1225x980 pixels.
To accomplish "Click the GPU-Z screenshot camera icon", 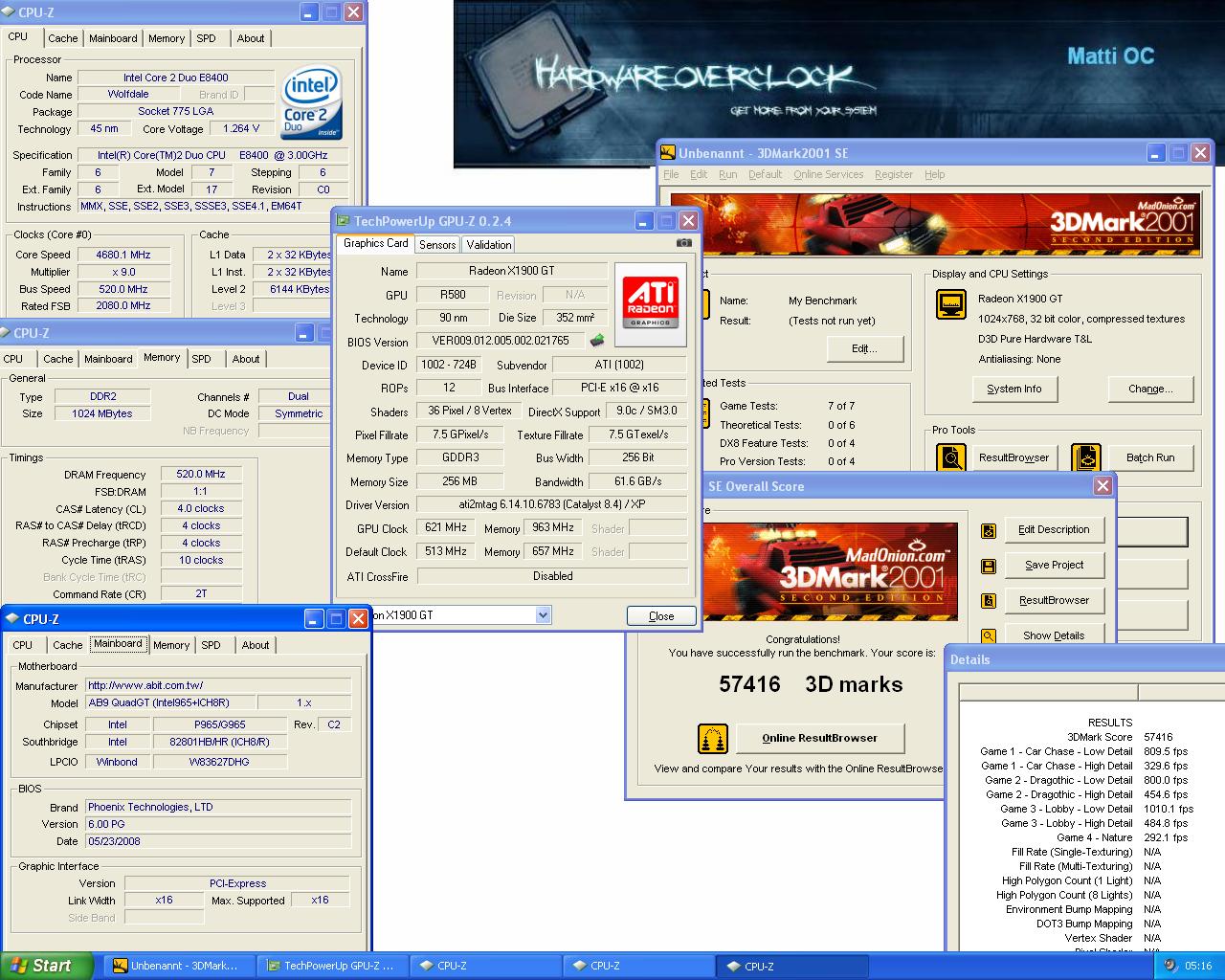I will tap(683, 243).
